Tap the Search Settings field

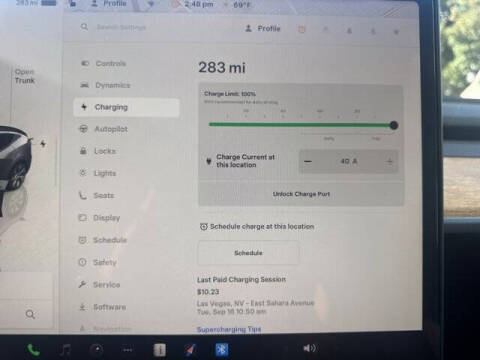point(121,27)
